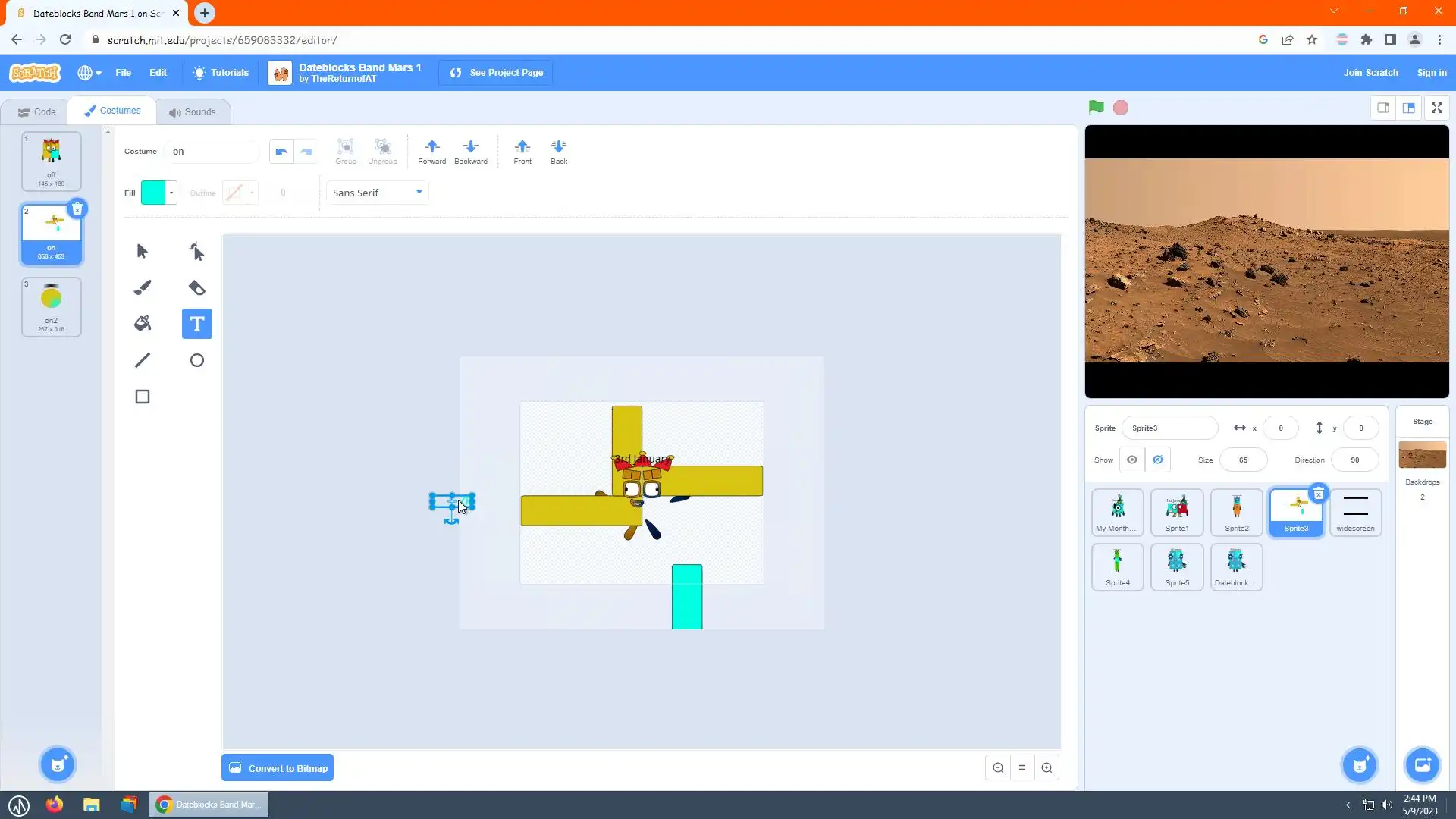
Task: Select the Fill bucket tool
Action: click(143, 324)
